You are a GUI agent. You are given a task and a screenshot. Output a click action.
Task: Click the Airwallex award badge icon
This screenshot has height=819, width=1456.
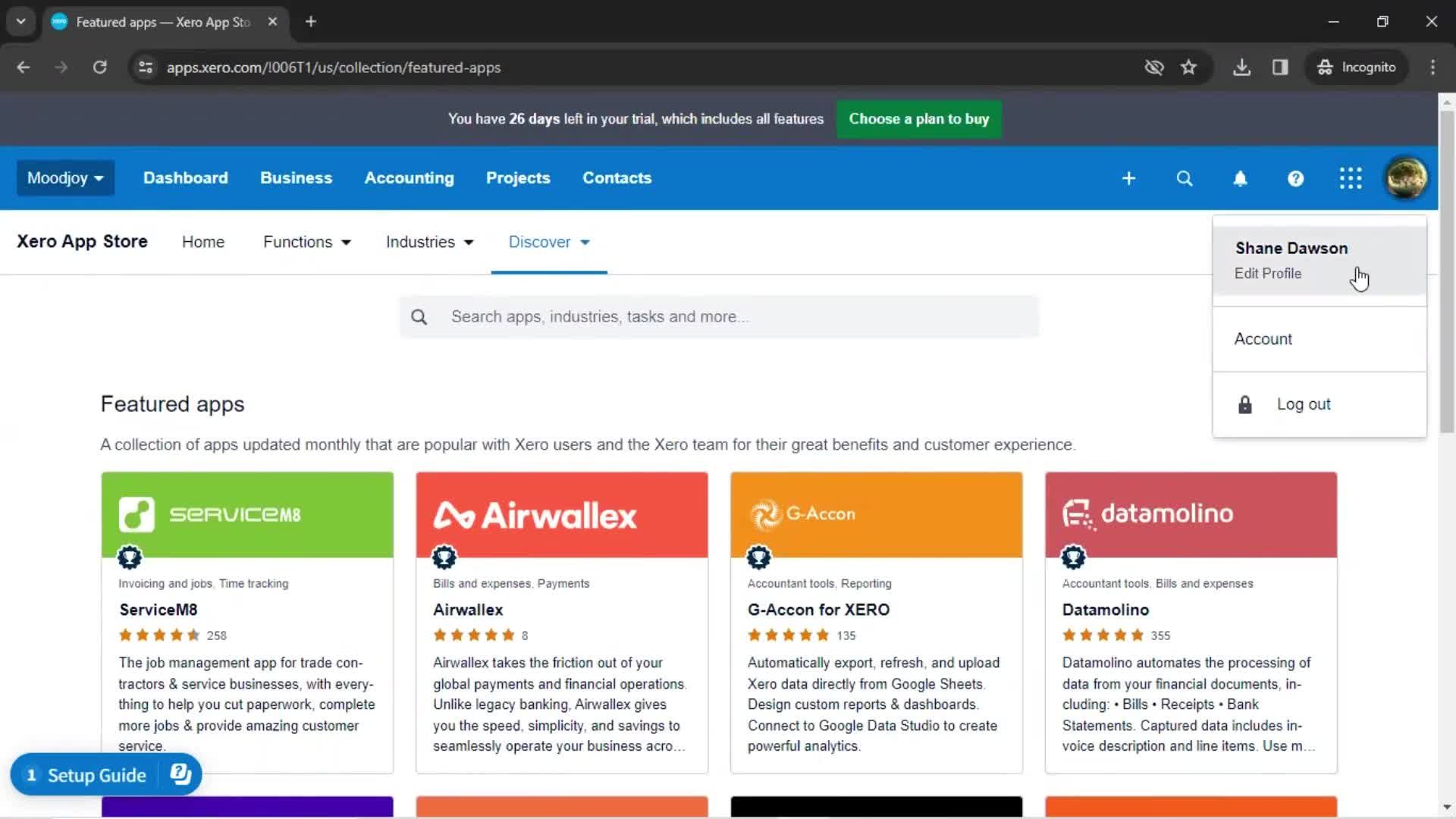tap(444, 557)
